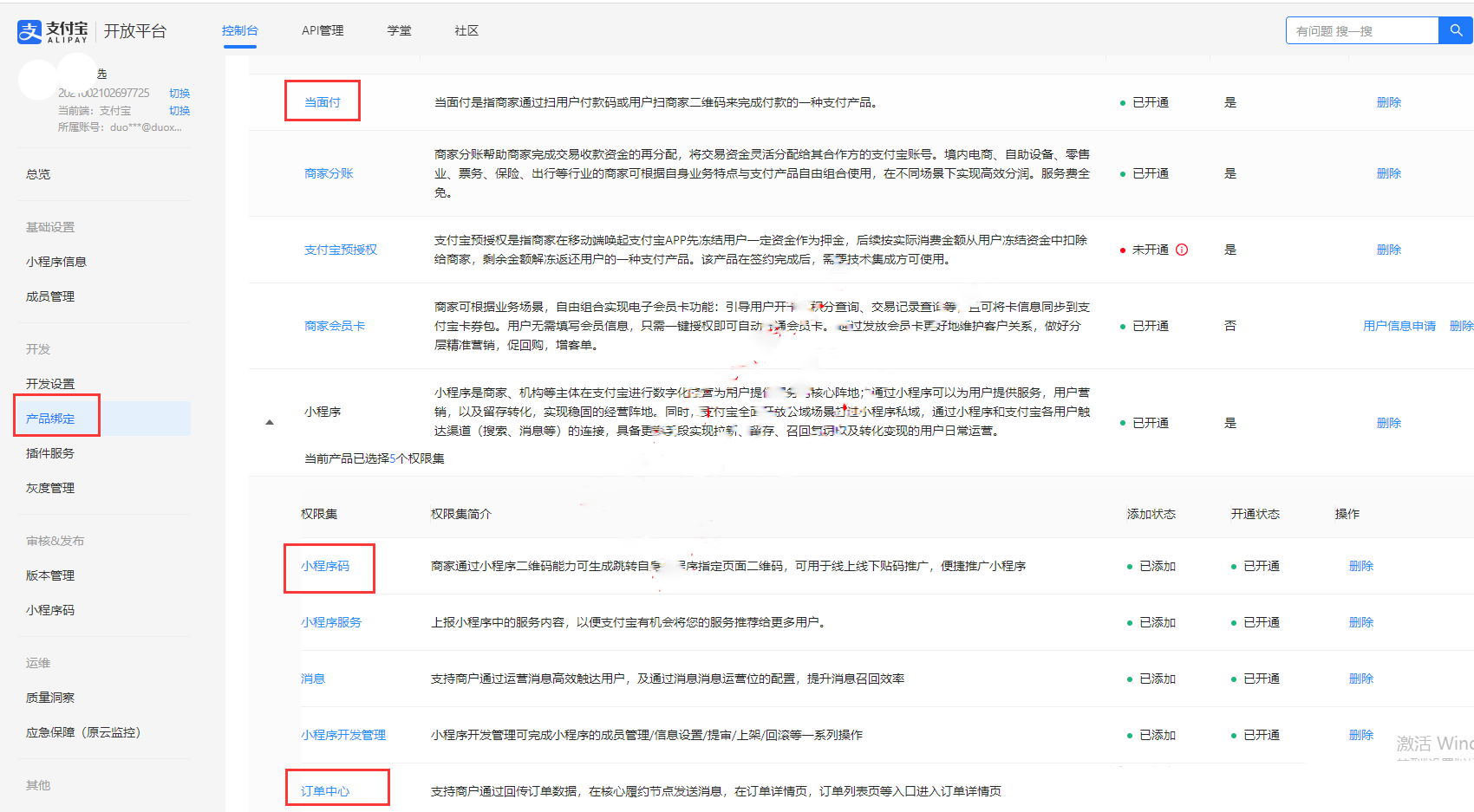Click the 所属账号 duo***@duox... text
1474x812 pixels.
[x=120, y=127]
